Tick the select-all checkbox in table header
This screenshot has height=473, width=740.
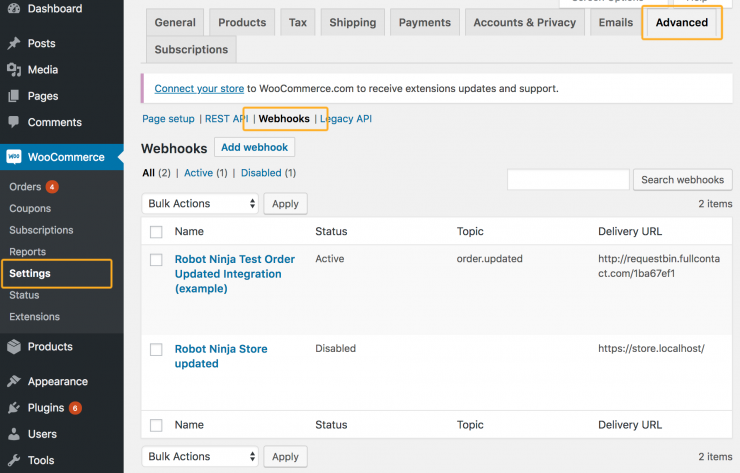coord(156,232)
